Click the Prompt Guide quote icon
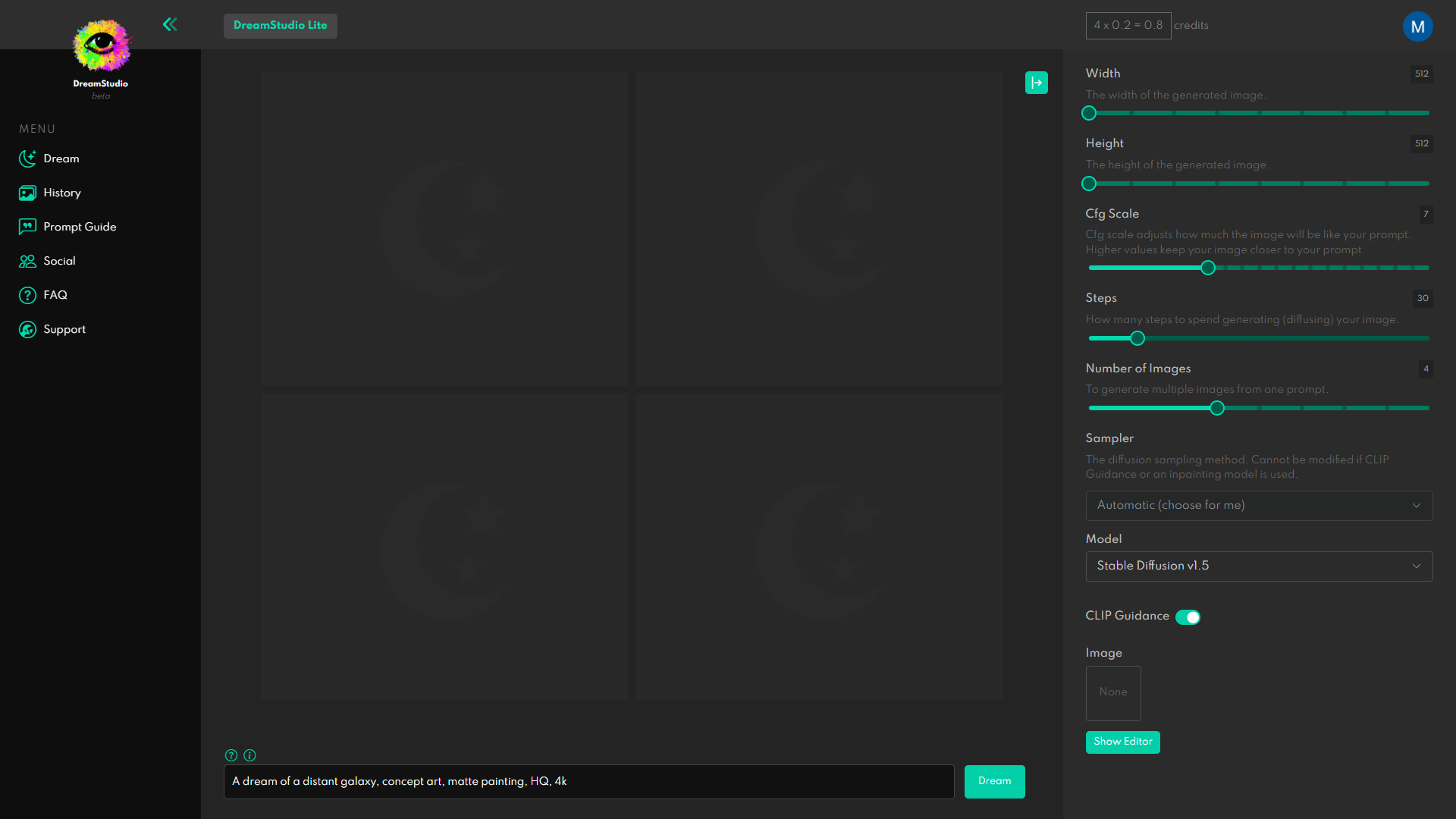1456x819 pixels. point(27,227)
